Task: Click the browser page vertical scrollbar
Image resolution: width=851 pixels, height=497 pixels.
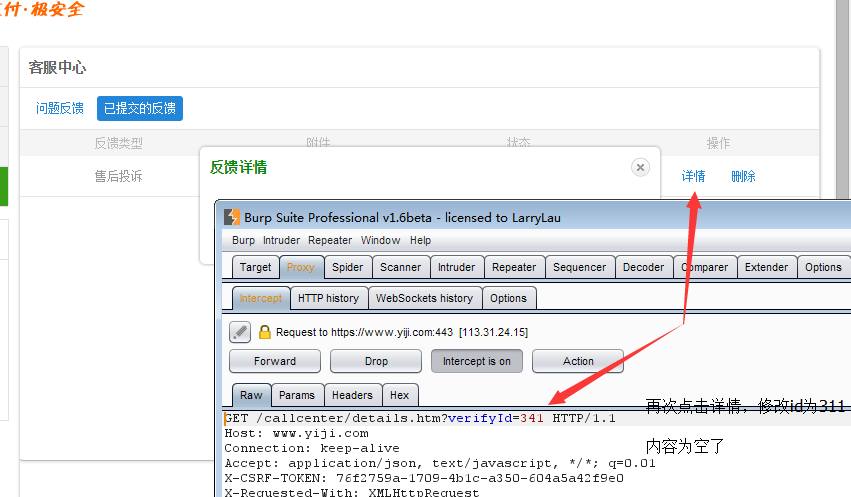Action: [x=842, y=98]
